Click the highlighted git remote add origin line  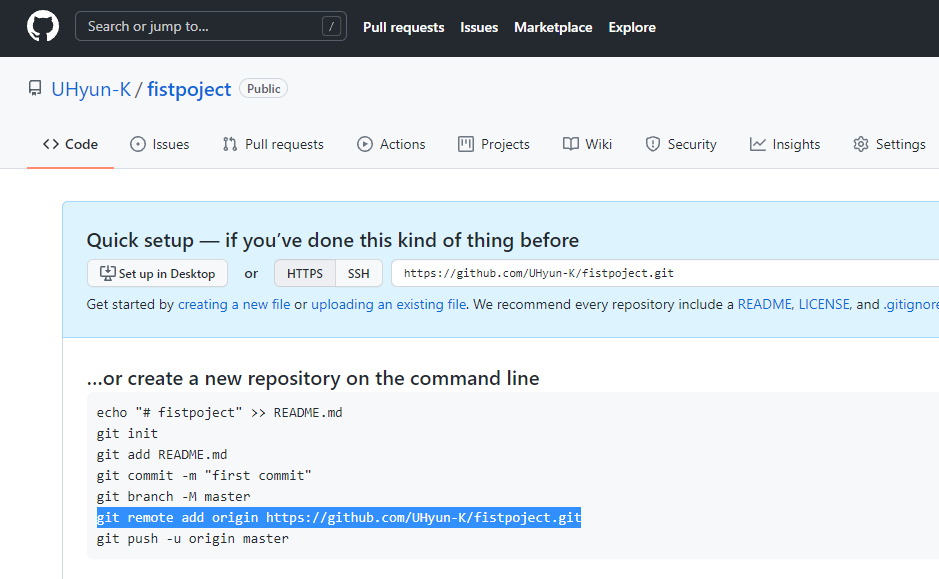[x=339, y=517]
